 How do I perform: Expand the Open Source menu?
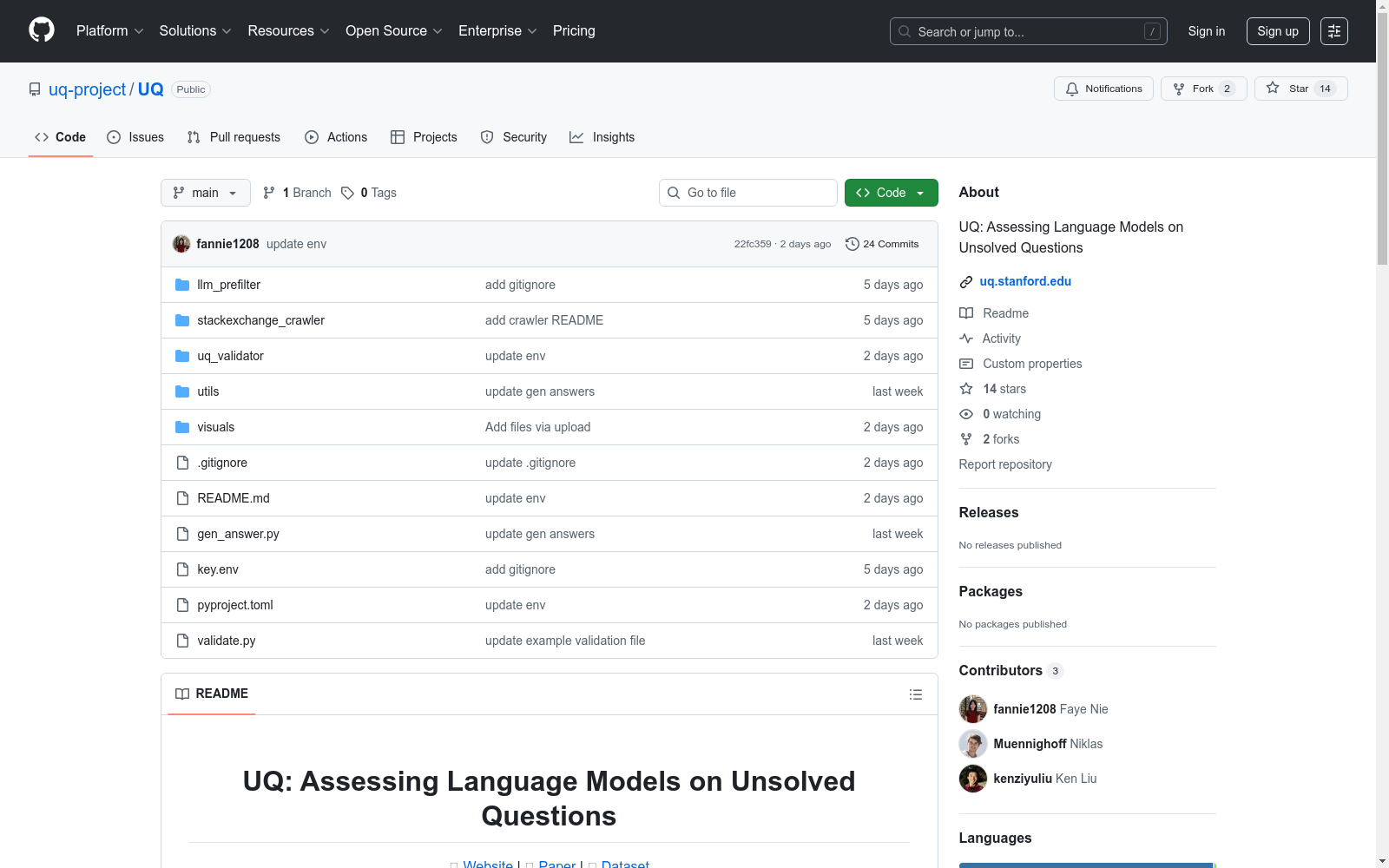click(x=394, y=31)
